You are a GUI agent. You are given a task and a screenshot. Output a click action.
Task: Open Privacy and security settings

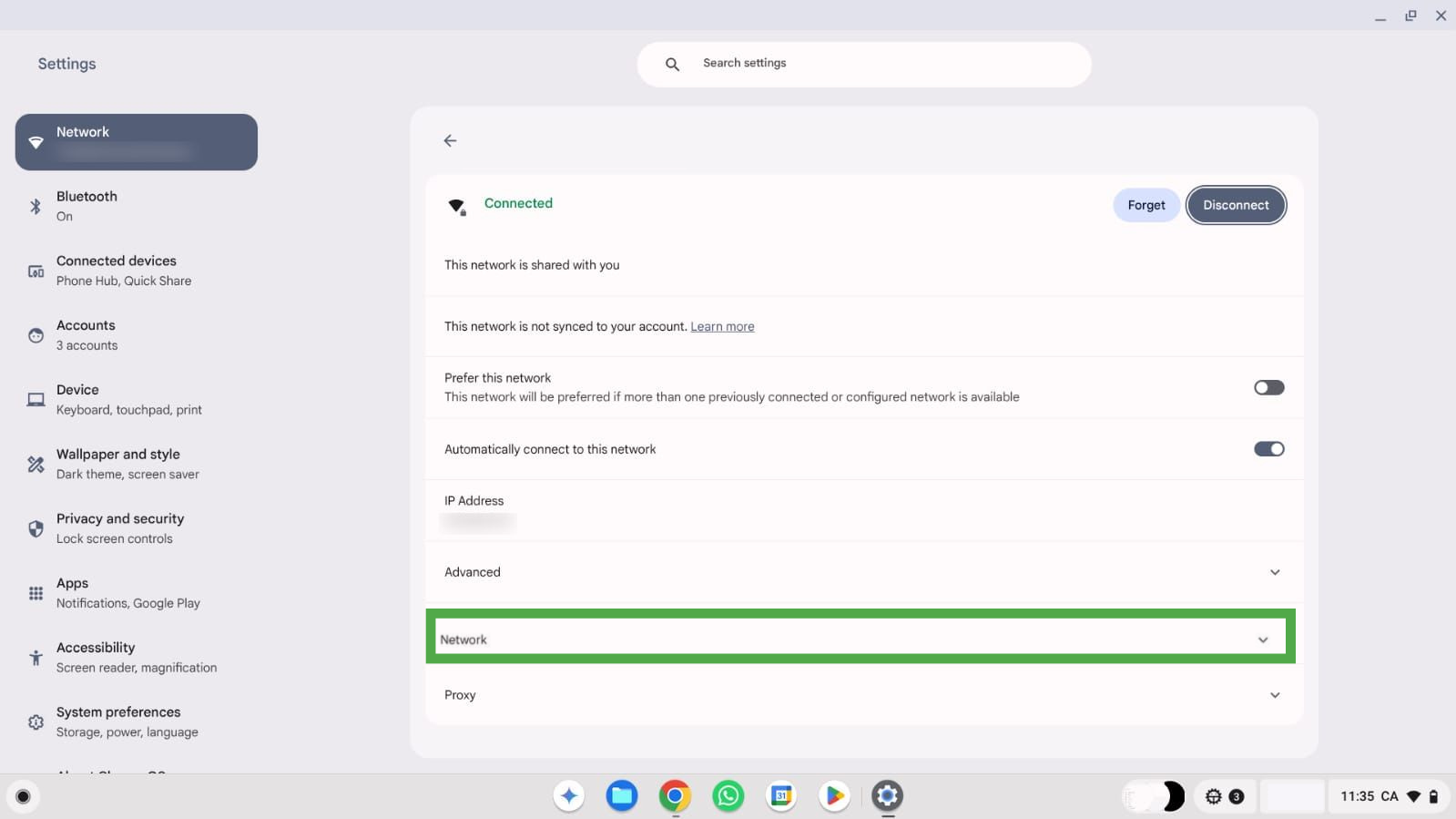tap(137, 528)
